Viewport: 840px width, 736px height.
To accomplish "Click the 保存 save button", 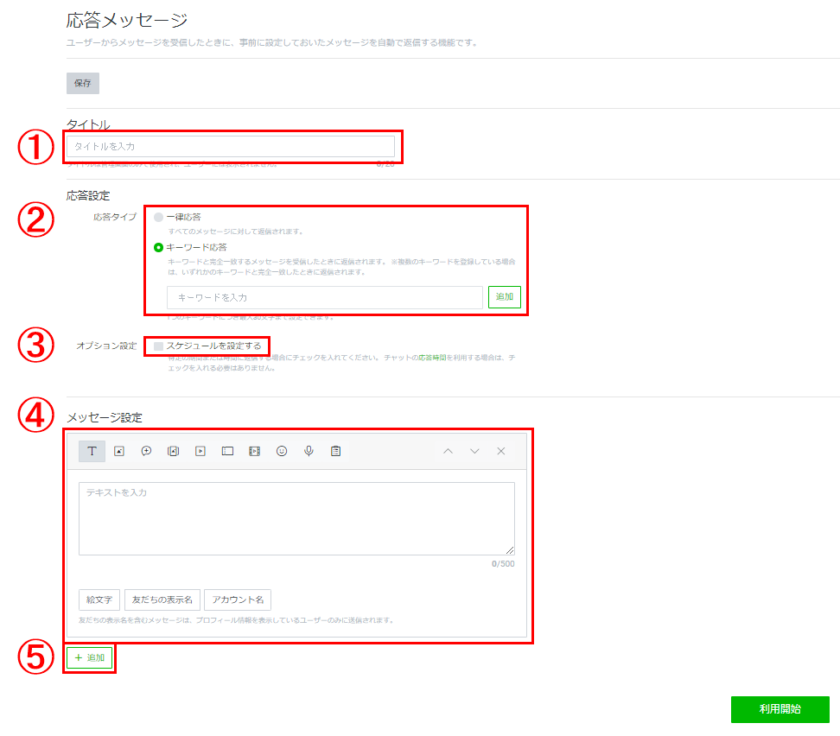I will tap(82, 83).
